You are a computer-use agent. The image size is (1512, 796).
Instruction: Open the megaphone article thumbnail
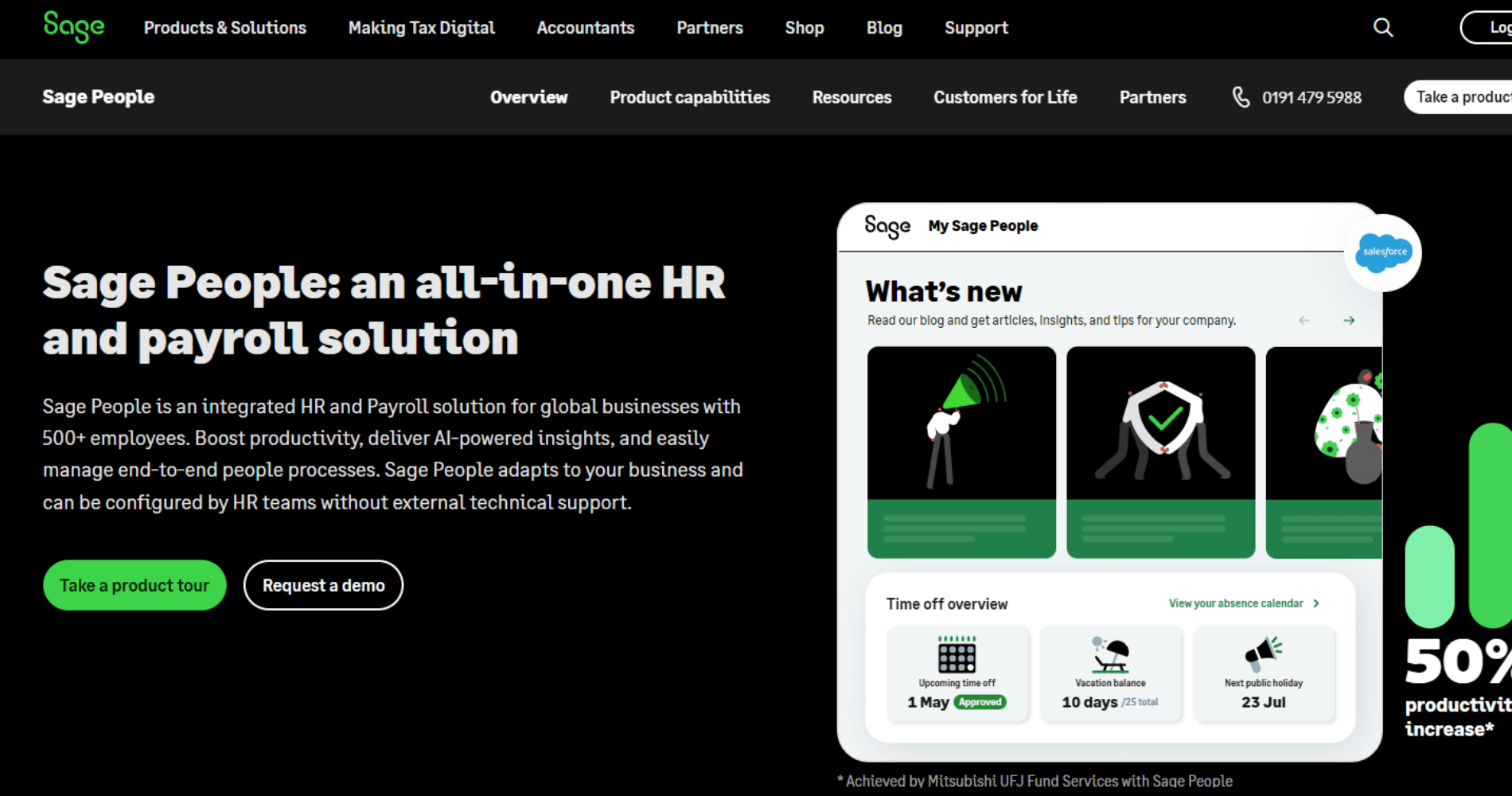[x=961, y=452]
